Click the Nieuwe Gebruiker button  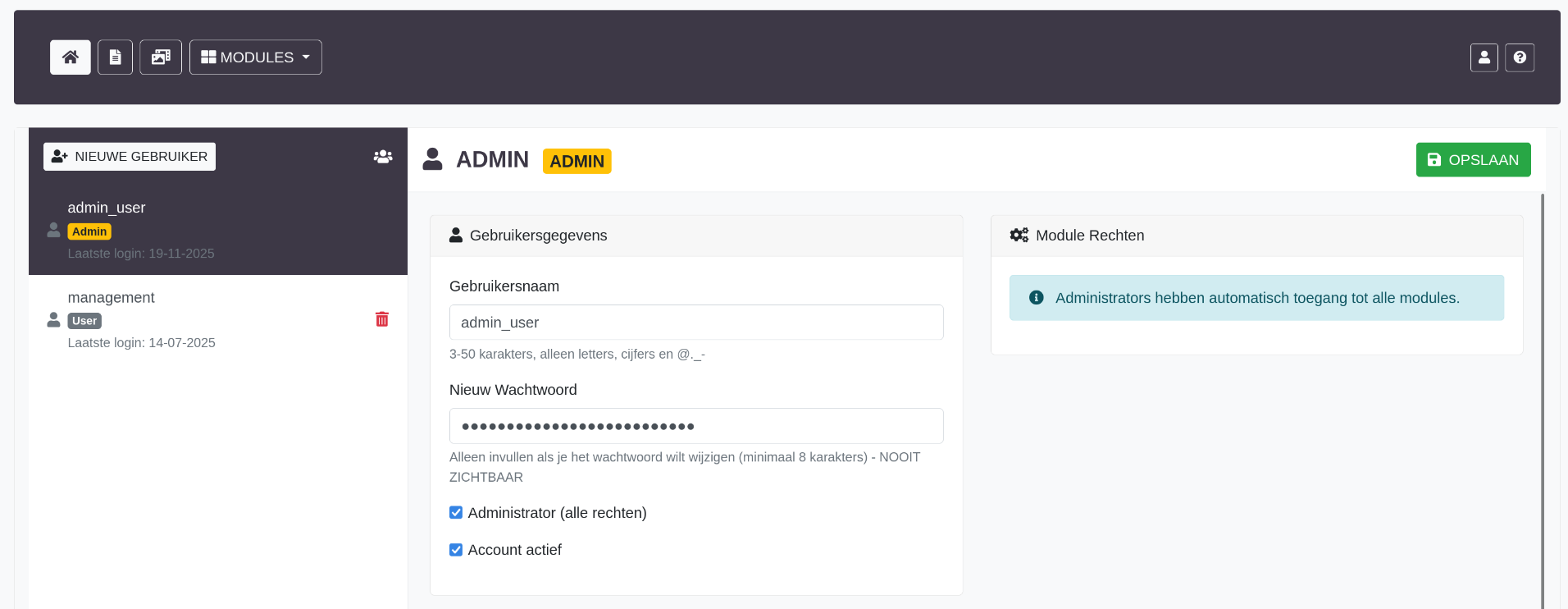[130, 157]
